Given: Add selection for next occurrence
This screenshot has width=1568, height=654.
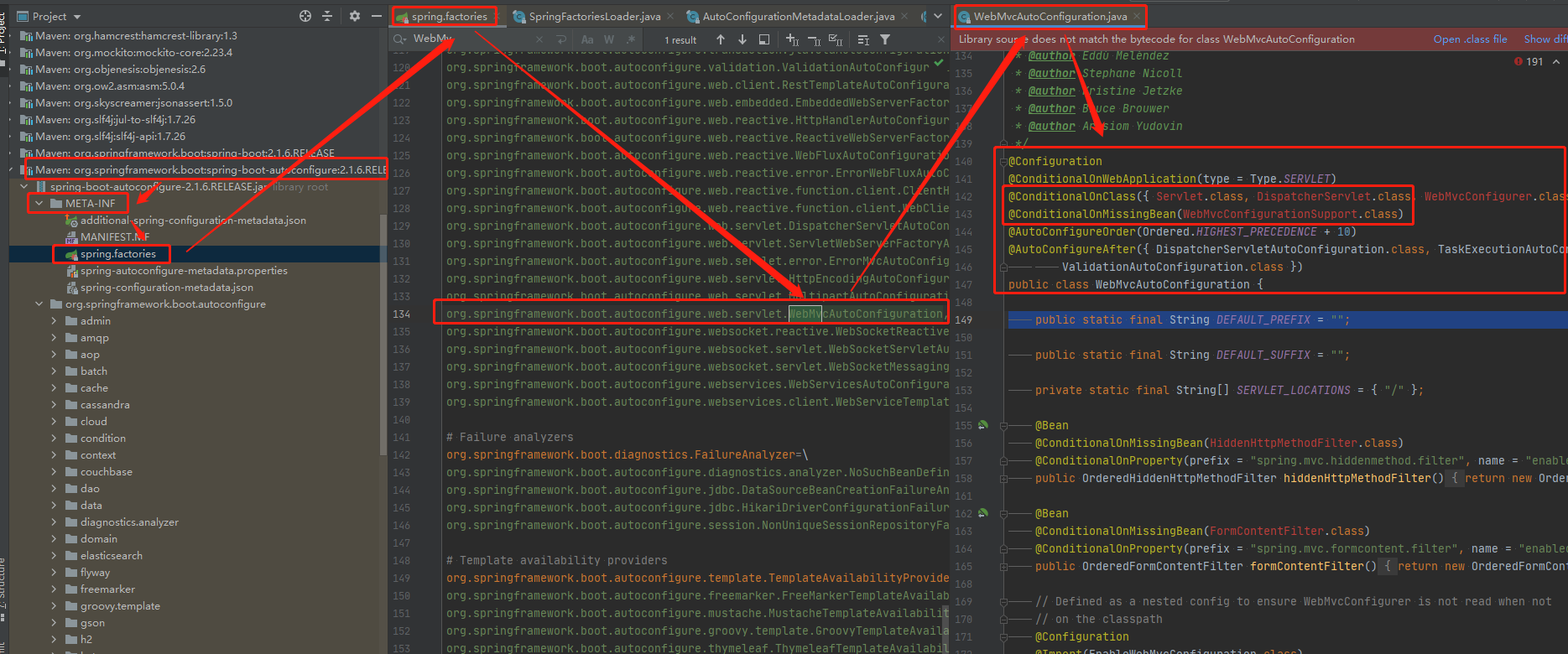Looking at the screenshot, I should click(x=792, y=39).
